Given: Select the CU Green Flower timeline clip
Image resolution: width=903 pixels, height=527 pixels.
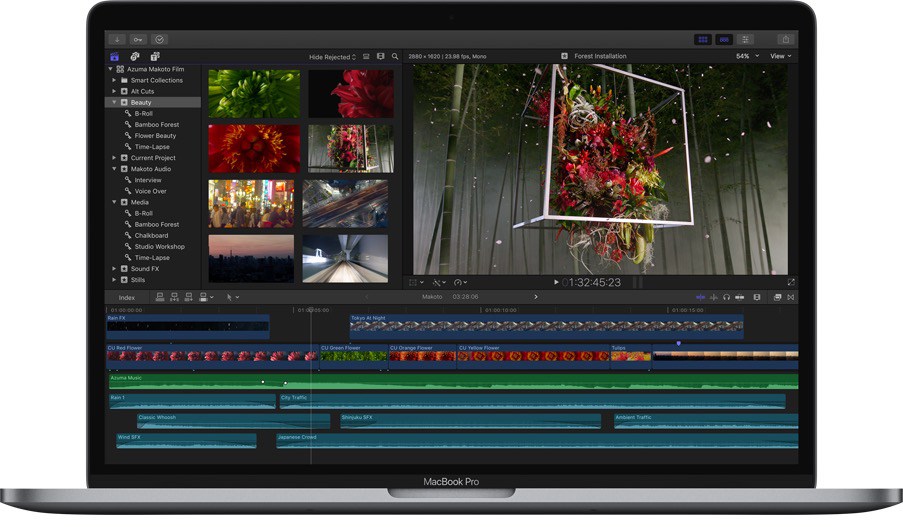Looking at the screenshot, I should point(354,357).
